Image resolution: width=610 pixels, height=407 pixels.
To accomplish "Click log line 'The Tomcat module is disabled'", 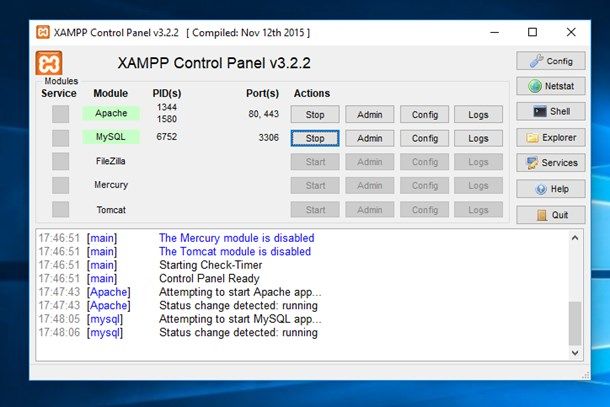I will pyautogui.click(x=235, y=251).
